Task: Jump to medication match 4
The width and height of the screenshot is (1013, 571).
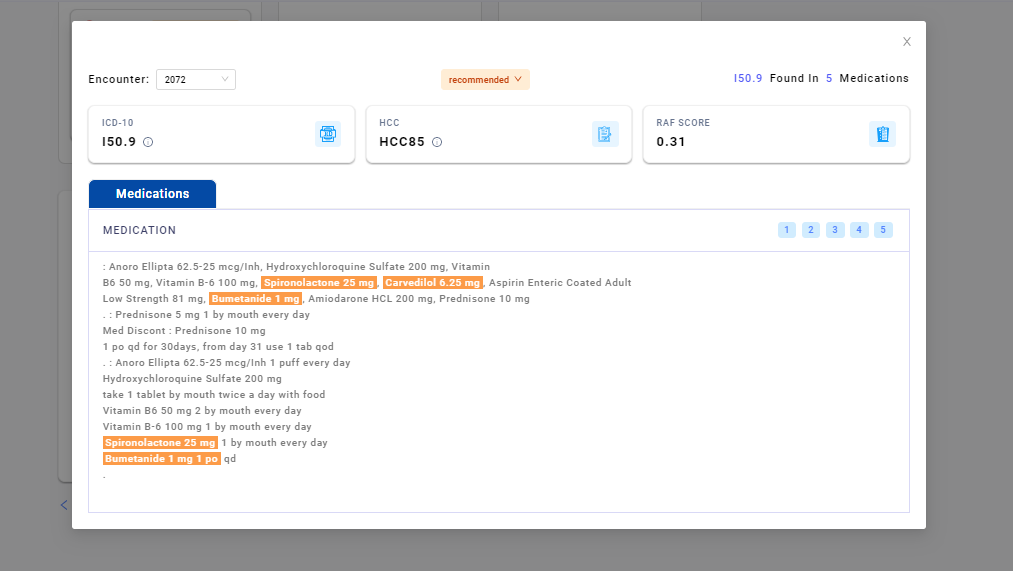Action: coord(859,230)
